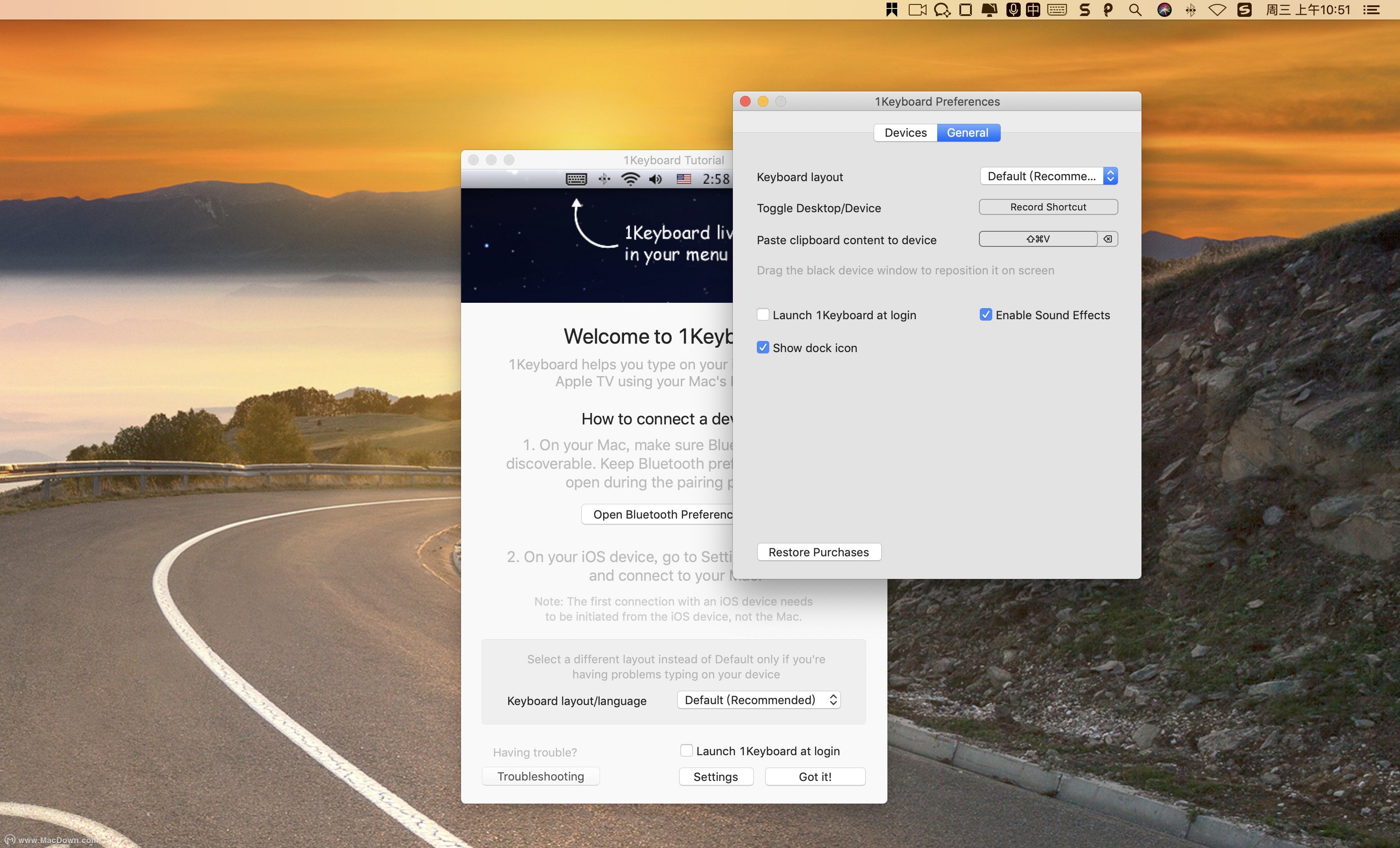1400x848 pixels.
Task: Open the bookmark ribbon menu bar icon
Action: (891, 10)
